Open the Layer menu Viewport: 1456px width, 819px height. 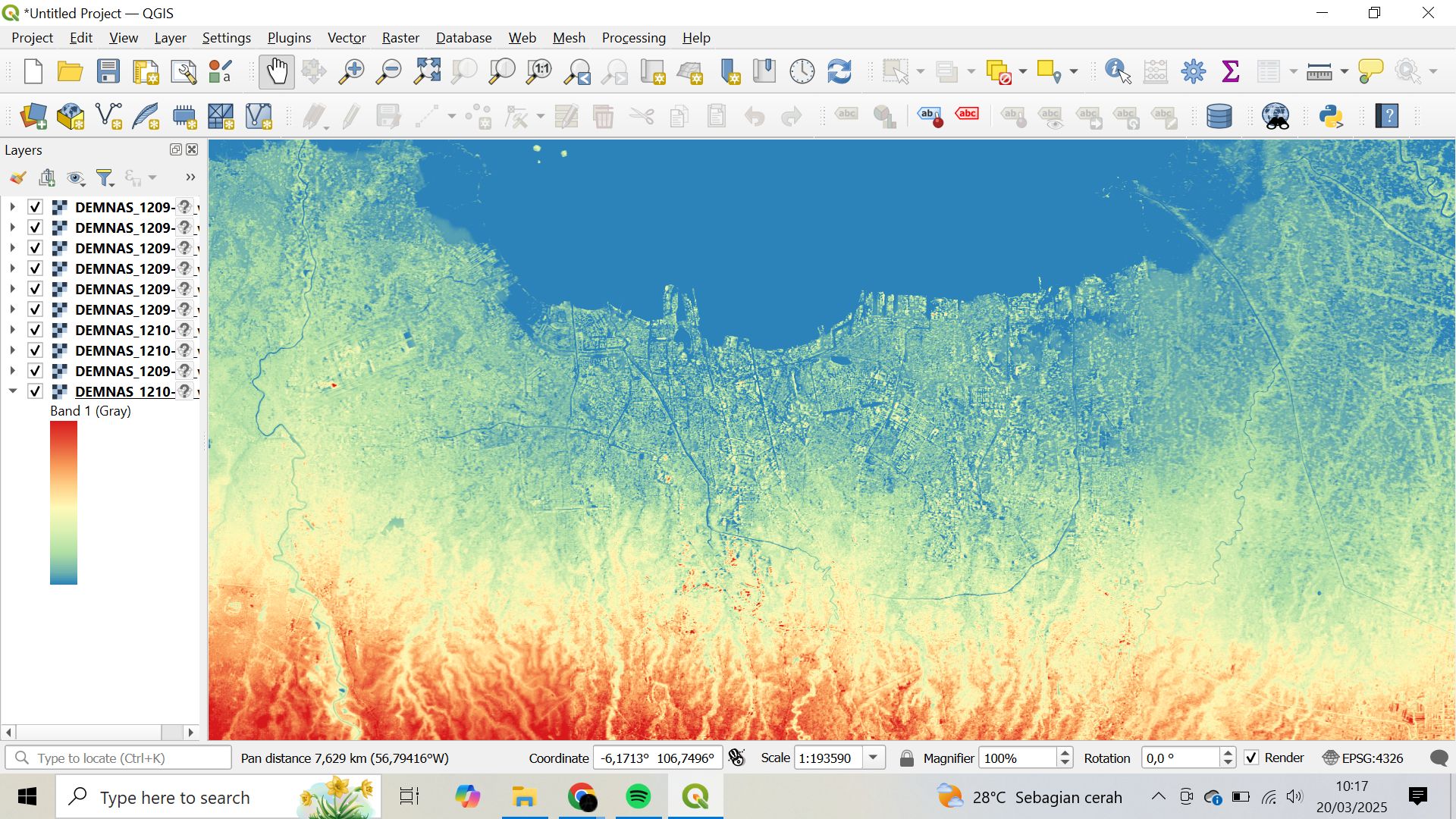point(170,37)
